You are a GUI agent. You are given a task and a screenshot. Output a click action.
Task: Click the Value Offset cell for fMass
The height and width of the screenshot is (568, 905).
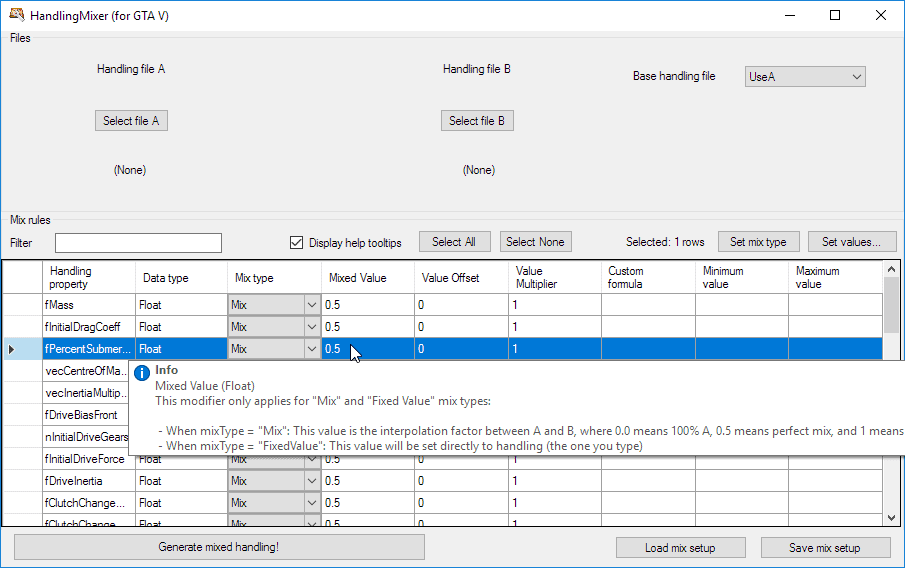click(461, 305)
